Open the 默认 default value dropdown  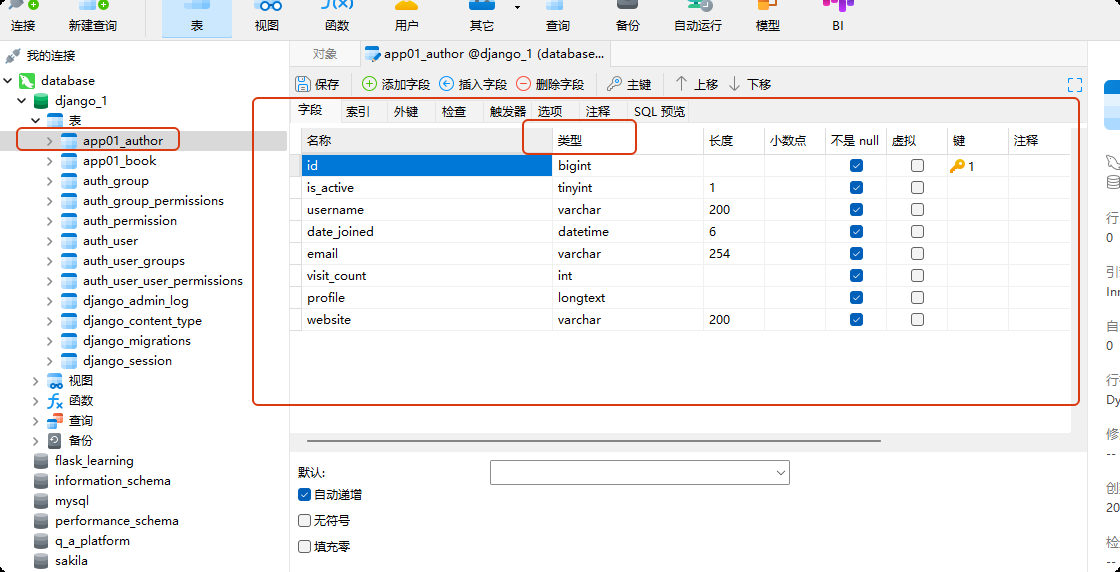639,473
